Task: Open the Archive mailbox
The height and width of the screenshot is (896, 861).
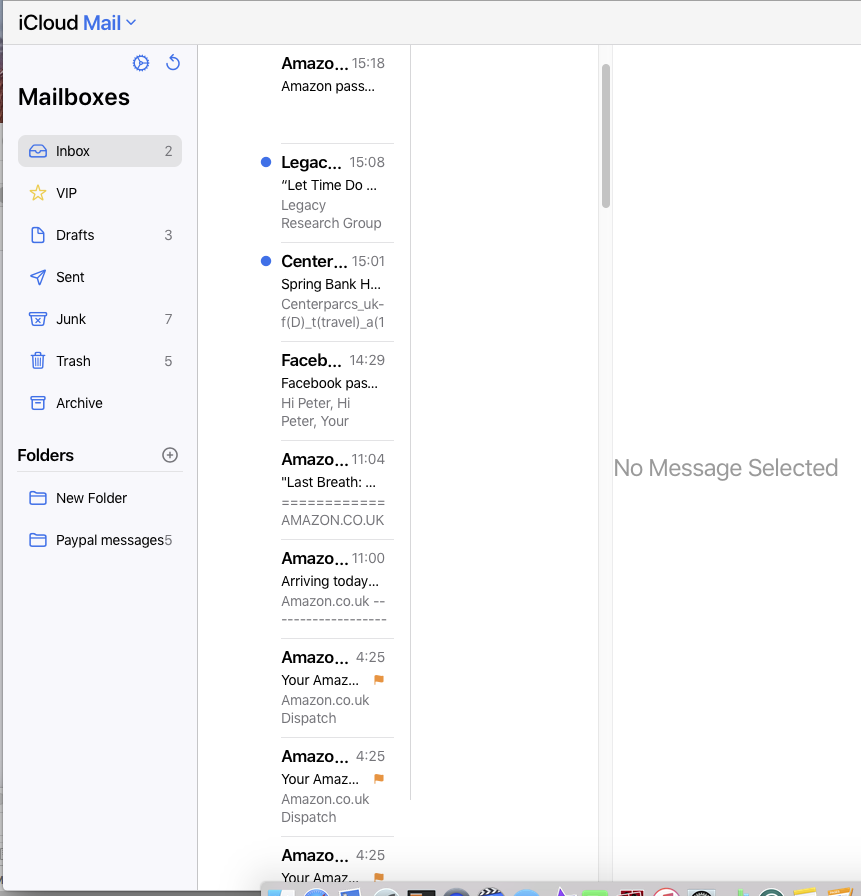Action: (100, 403)
